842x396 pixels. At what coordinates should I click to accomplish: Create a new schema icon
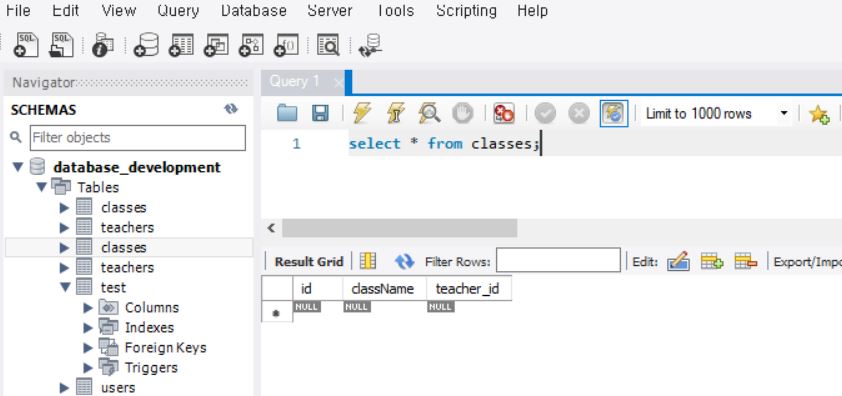click(x=146, y=45)
